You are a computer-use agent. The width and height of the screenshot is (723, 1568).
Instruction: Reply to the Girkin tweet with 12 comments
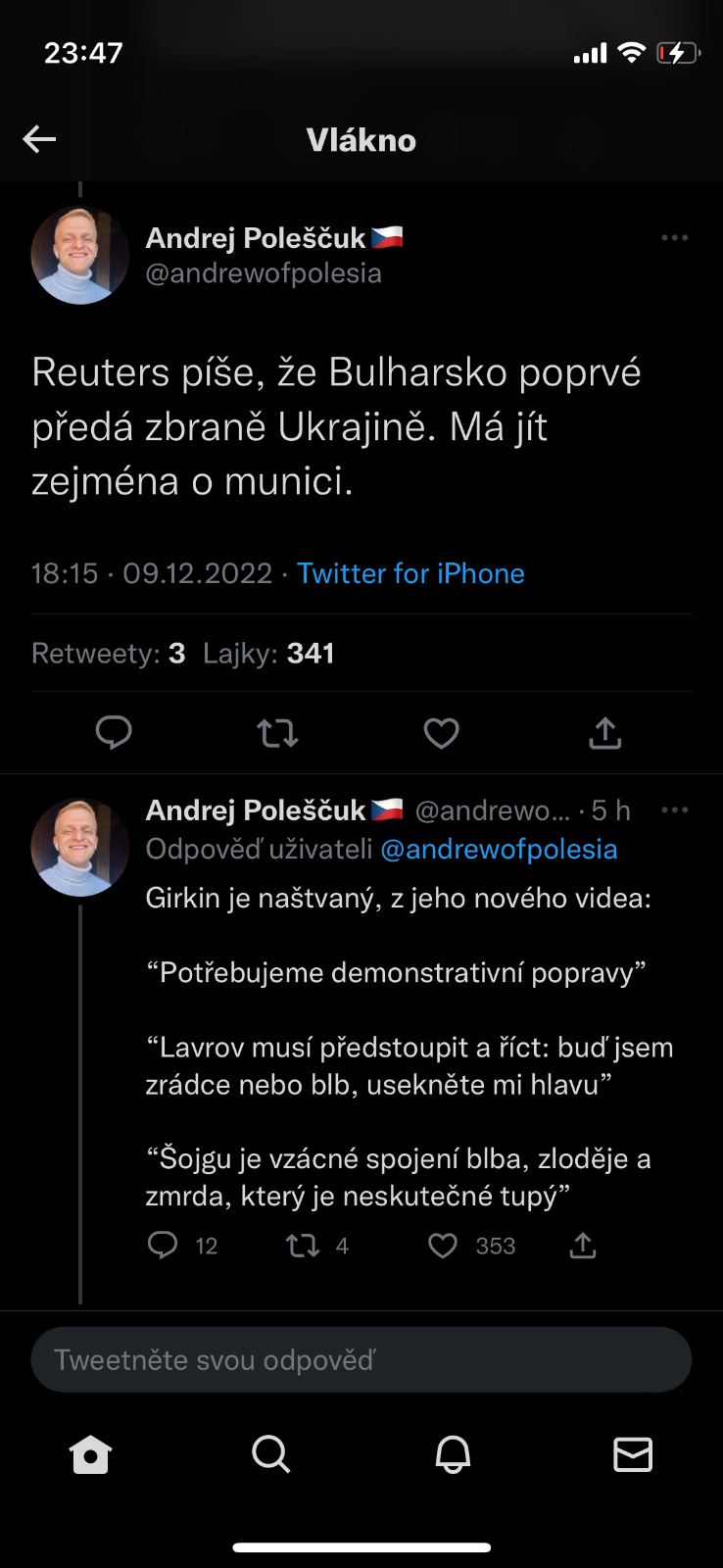(163, 1245)
